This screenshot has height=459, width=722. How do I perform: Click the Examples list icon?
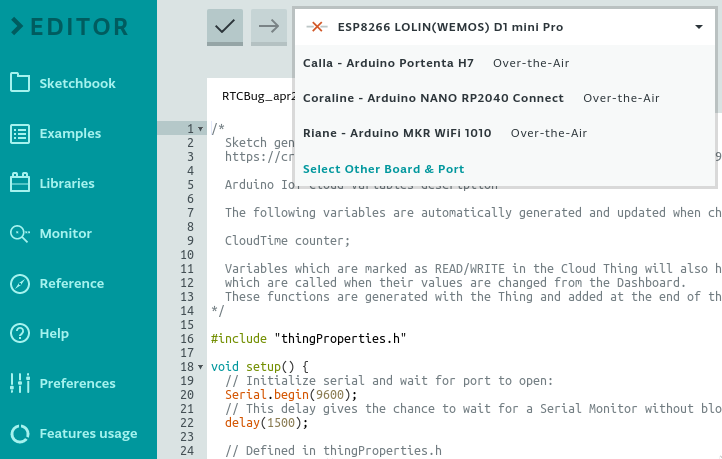(x=20, y=134)
